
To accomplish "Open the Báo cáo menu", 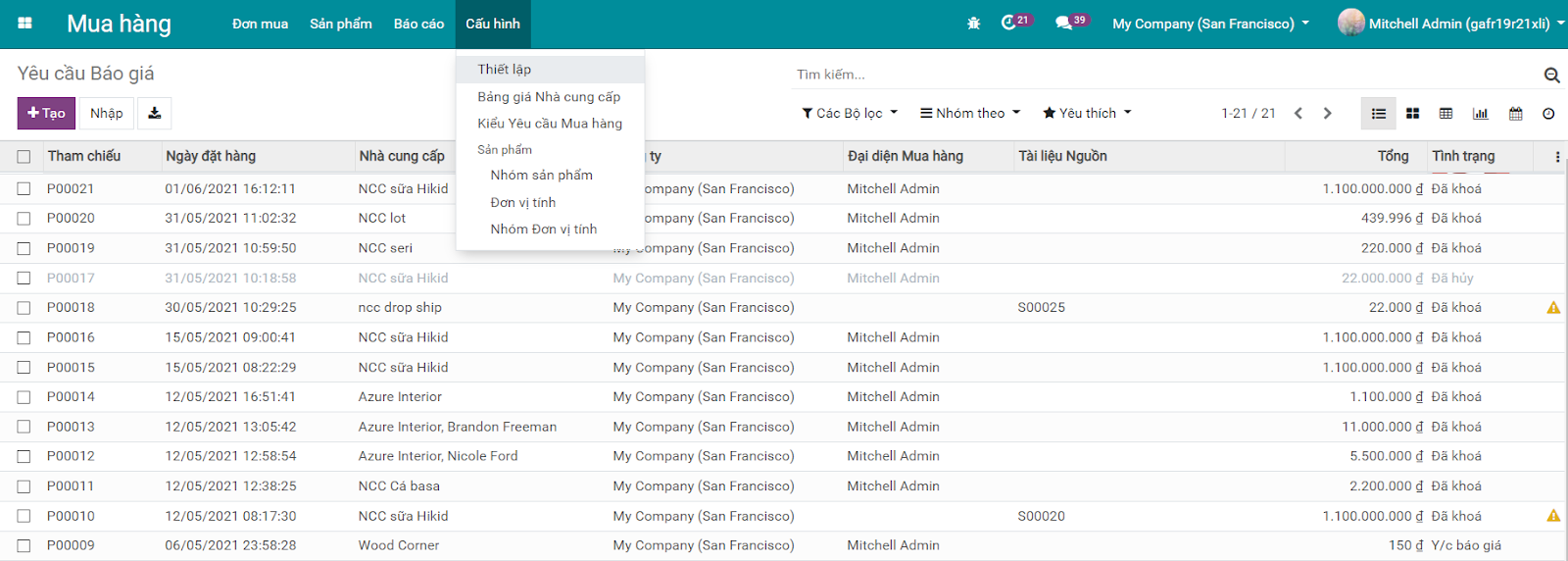I will tap(418, 24).
